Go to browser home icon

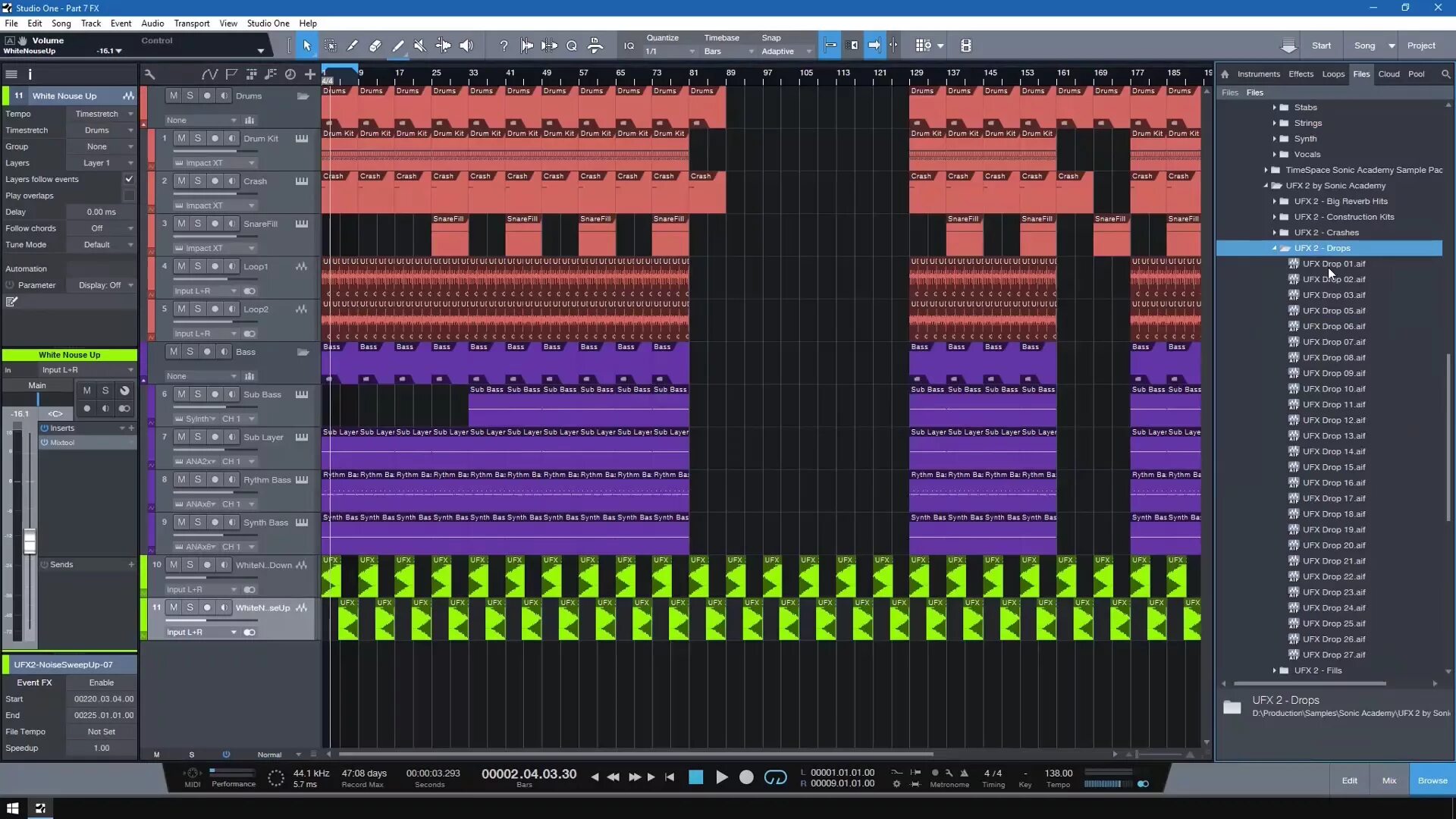[1225, 74]
